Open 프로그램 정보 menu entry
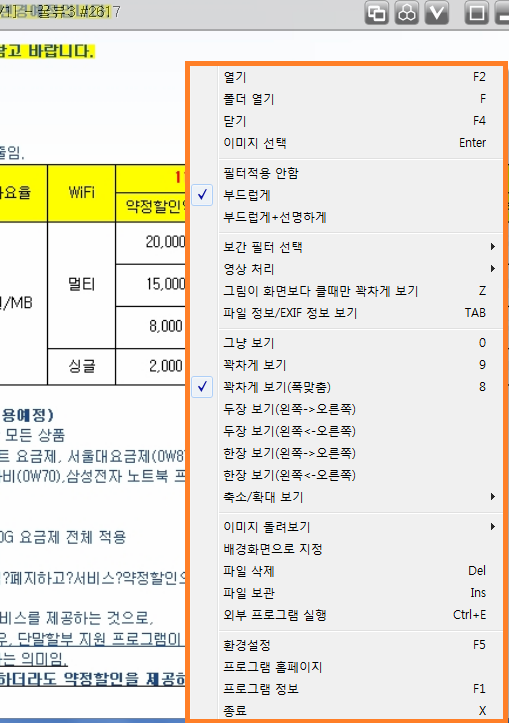The width and height of the screenshot is (509, 723). 361,689
